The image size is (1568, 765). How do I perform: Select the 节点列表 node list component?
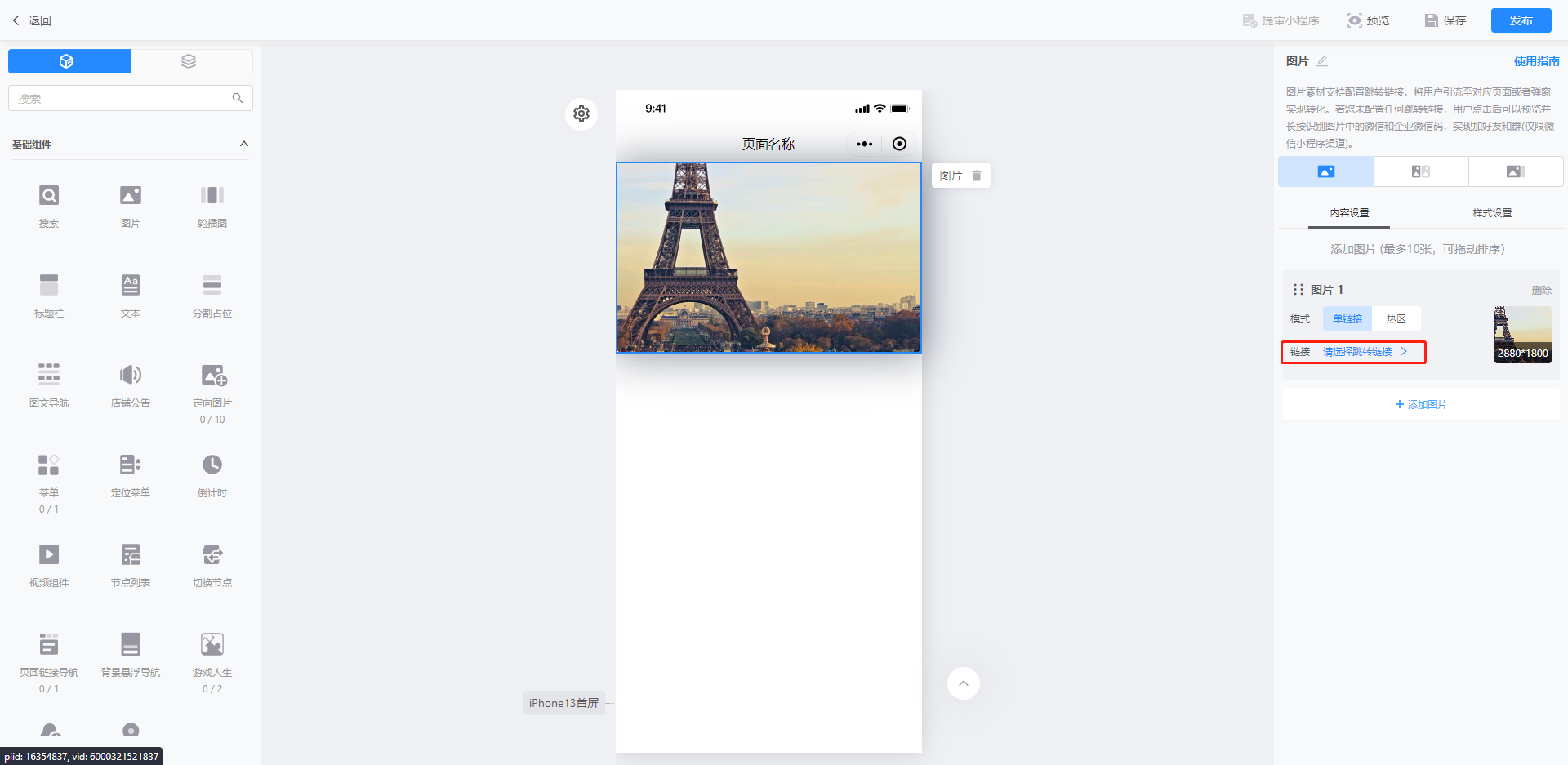(x=131, y=554)
